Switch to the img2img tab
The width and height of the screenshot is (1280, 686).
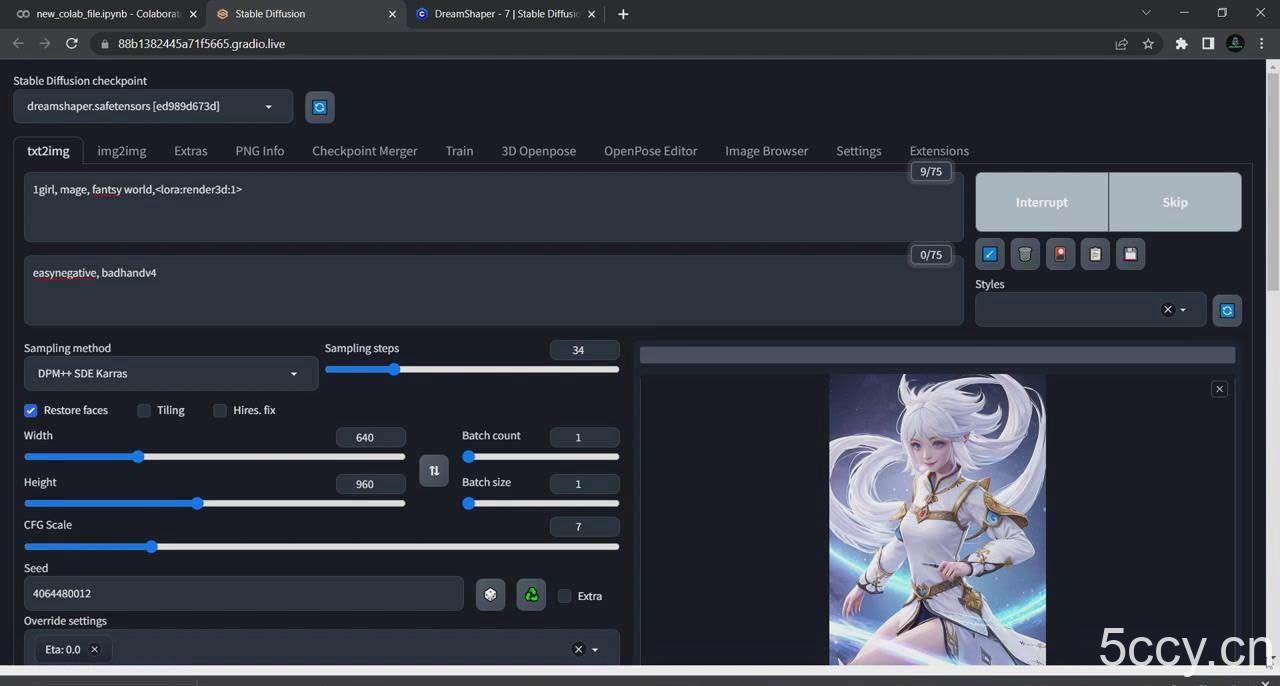(x=122, y=151)
